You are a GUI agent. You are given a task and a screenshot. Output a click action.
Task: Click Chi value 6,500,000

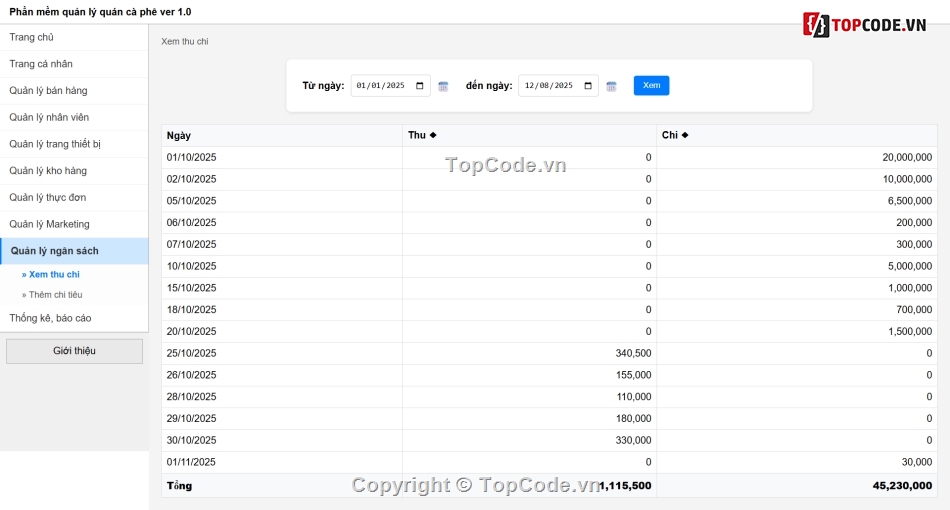[x=910, y=201]
